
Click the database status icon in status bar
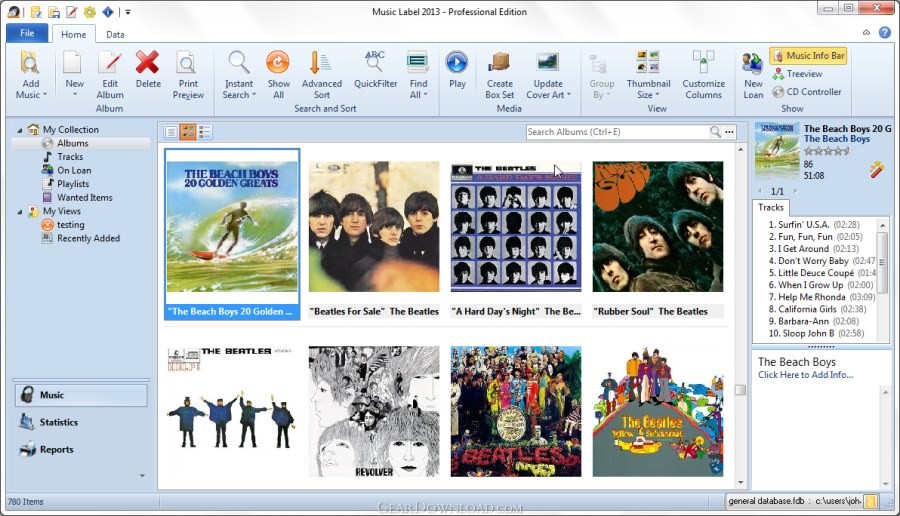871,502
